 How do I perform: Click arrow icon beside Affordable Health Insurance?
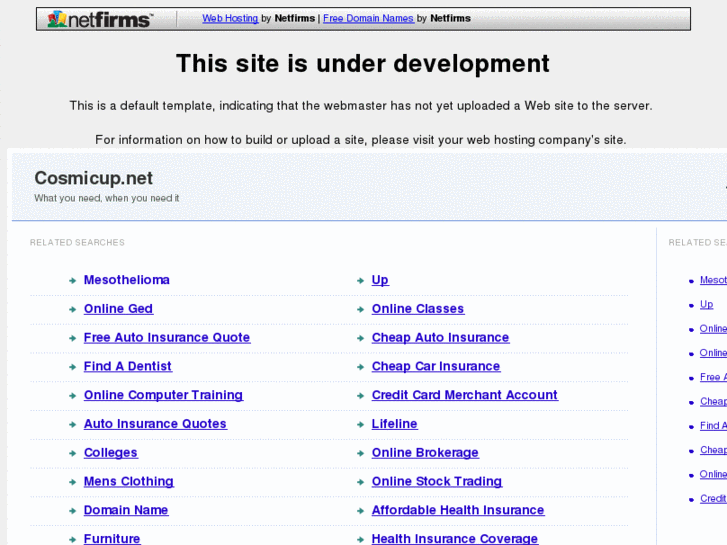[360, 511]
